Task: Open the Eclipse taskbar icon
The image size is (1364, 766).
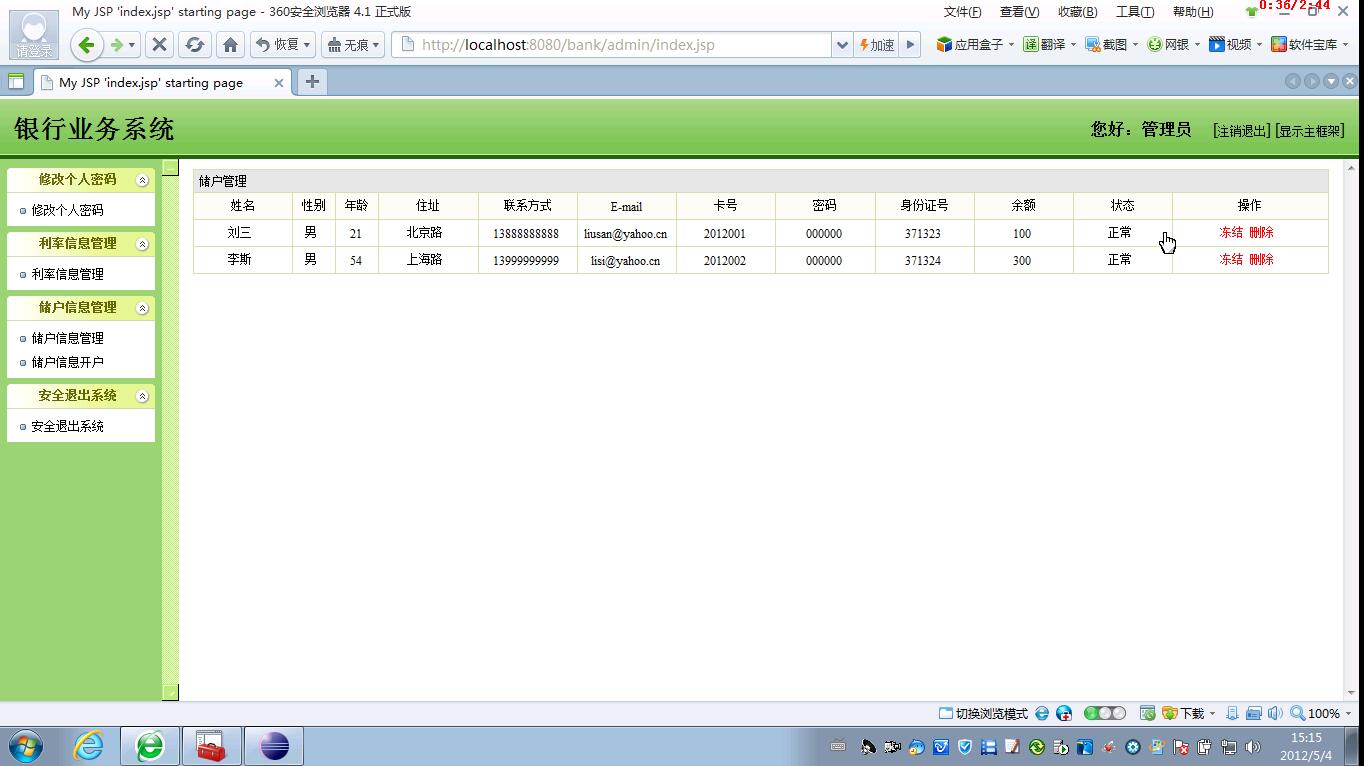Action: coord(273,746)
